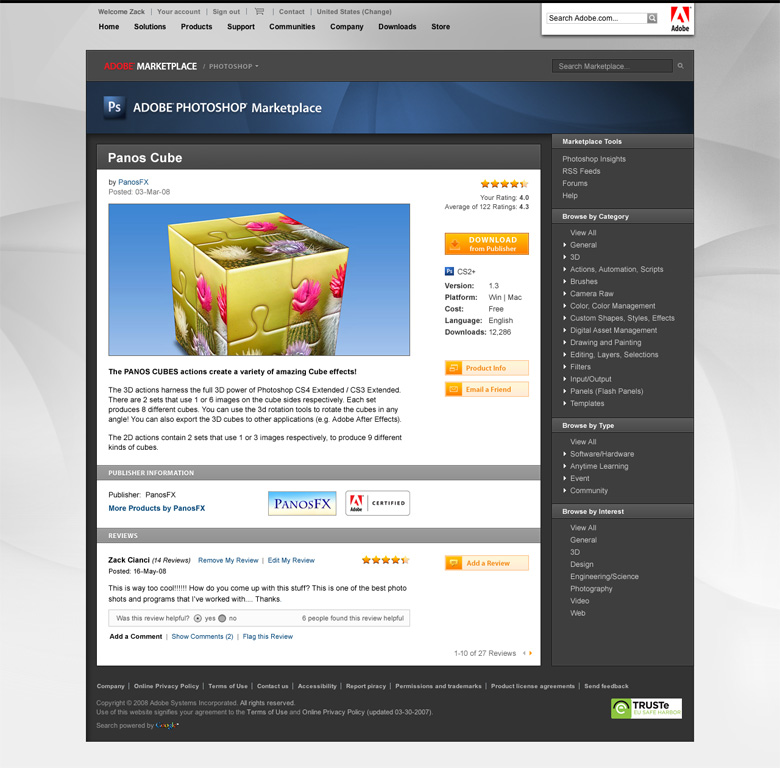Image resolution: width=780 pixels, height=768 pixels.
Task: Open the Company menu
Action: pyautogui.click(x=347, y=27)
